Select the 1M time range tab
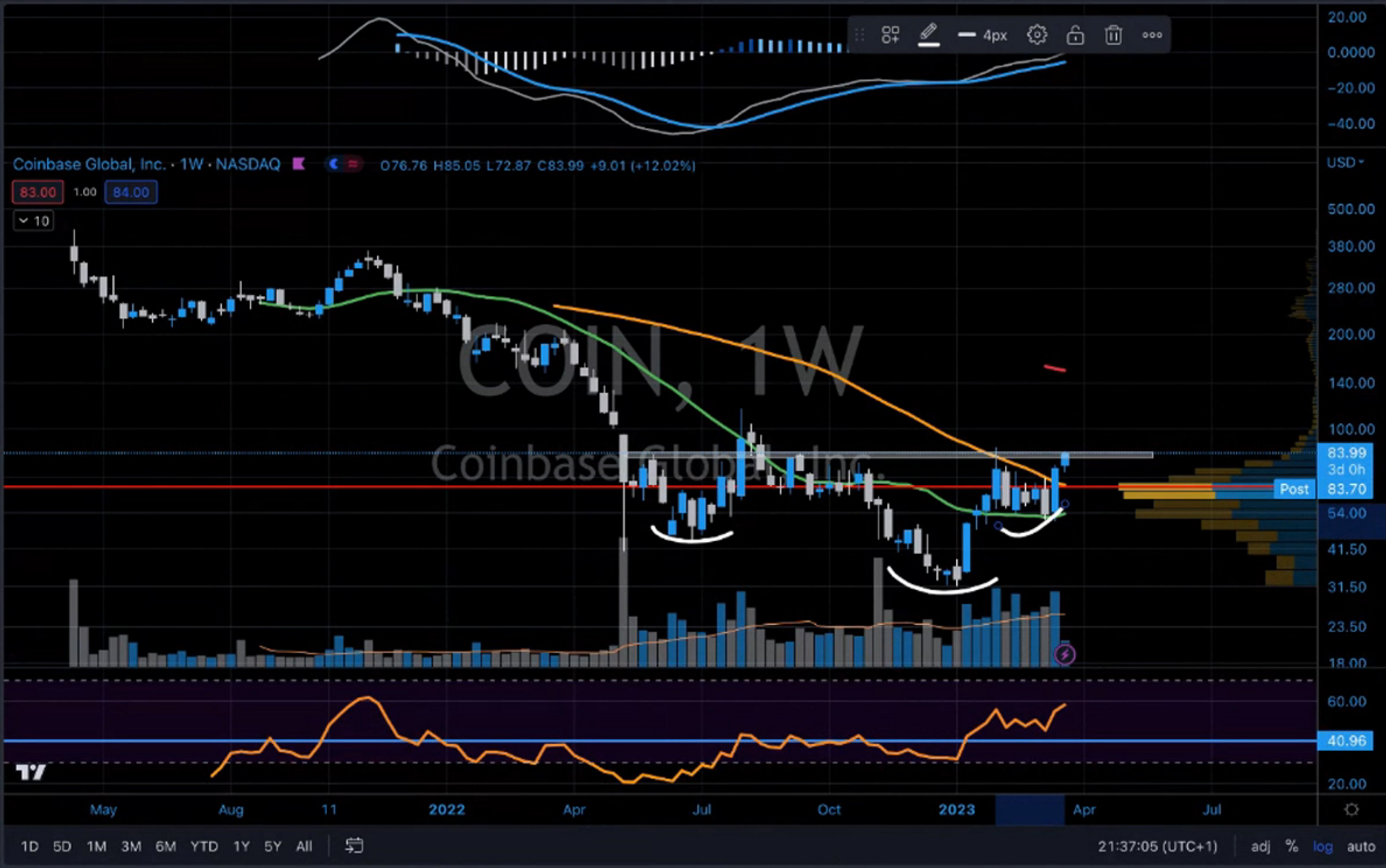 click(x=97, y=846)
